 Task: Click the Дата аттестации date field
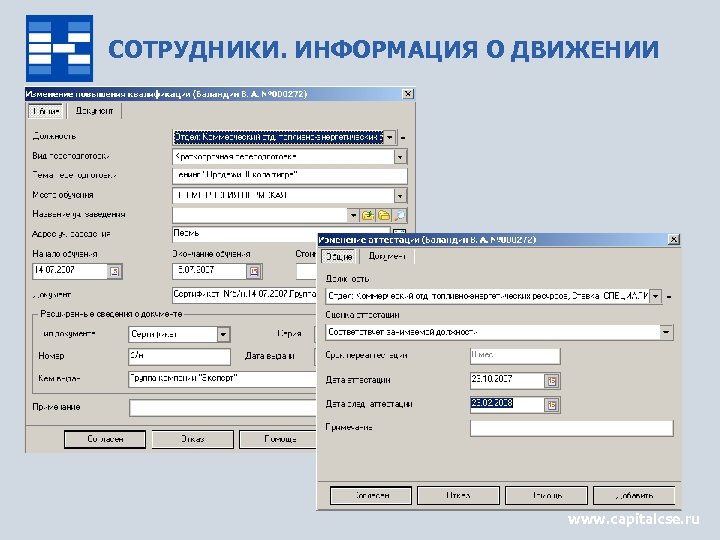507,381
